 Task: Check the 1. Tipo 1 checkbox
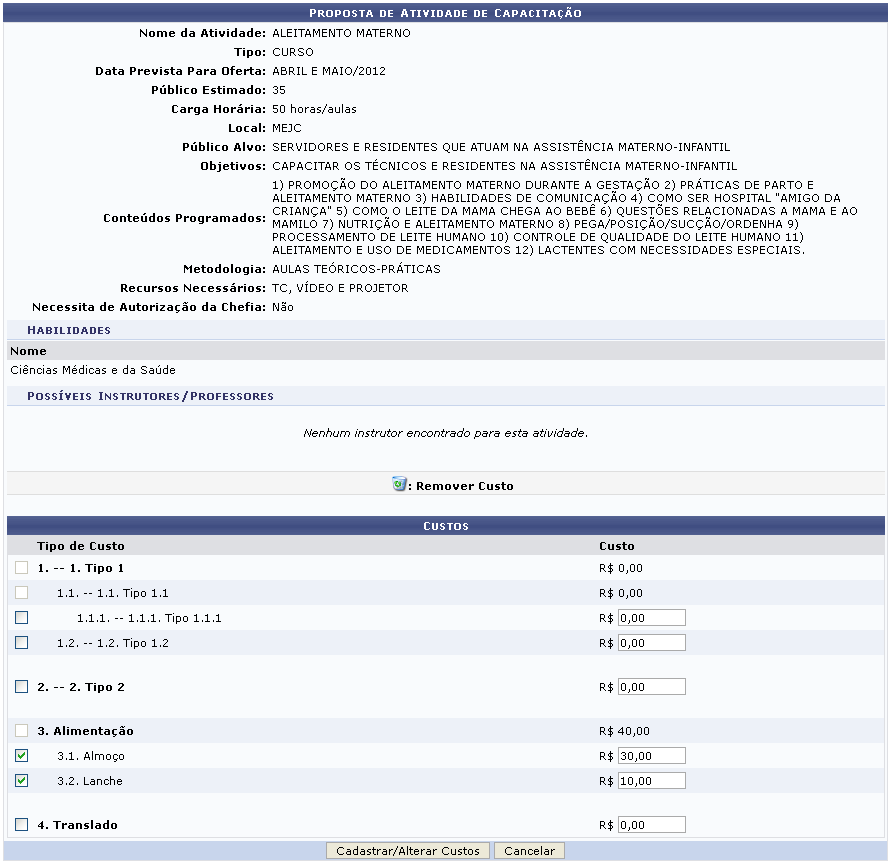pos(22,568)
